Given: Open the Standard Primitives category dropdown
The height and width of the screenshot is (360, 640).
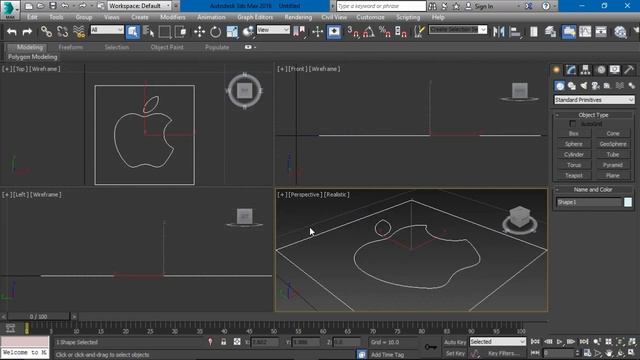Looking at the screenshot, I should pos(594,100).
